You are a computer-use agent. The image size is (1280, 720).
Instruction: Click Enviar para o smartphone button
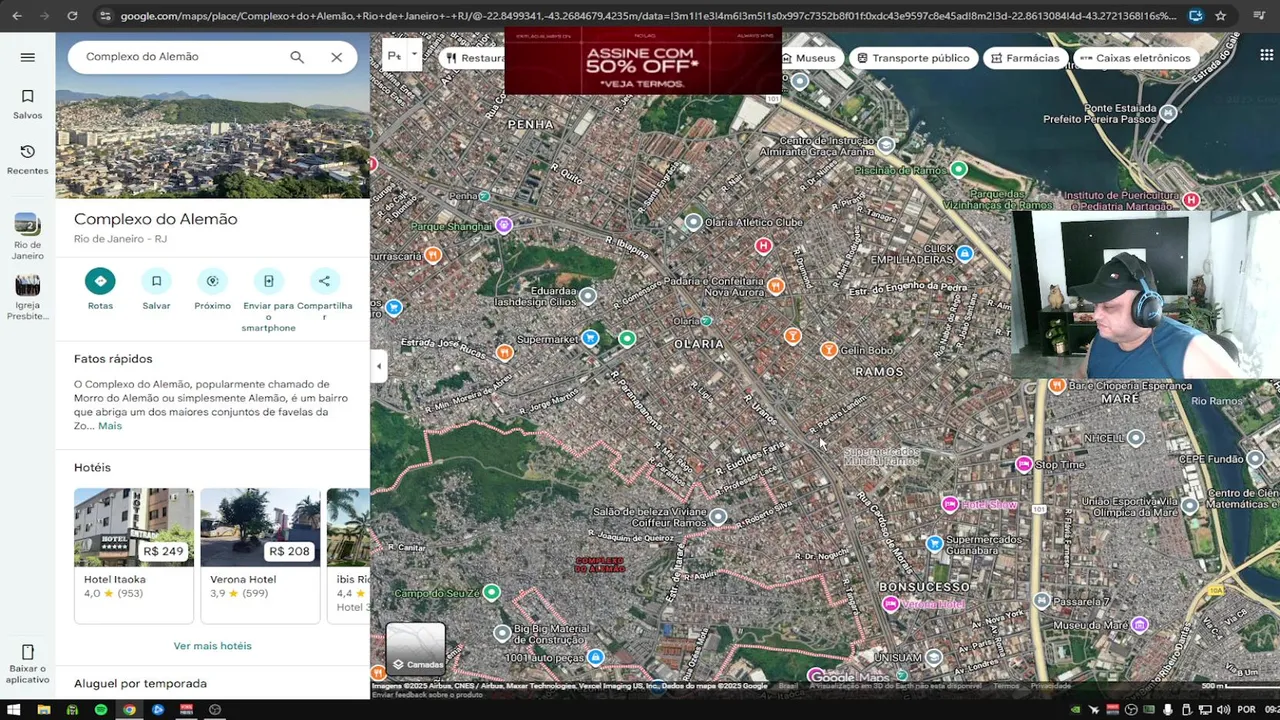[268, 281]
